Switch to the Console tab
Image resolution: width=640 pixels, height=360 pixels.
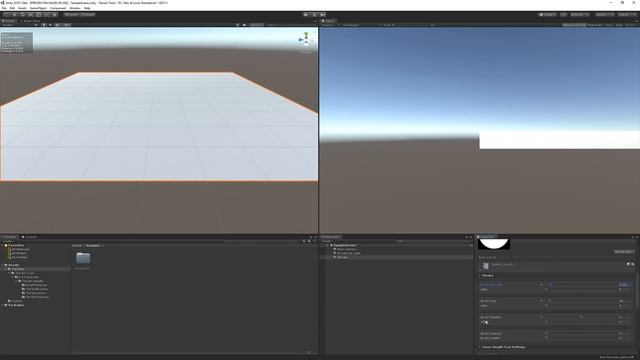pos(29,237)
